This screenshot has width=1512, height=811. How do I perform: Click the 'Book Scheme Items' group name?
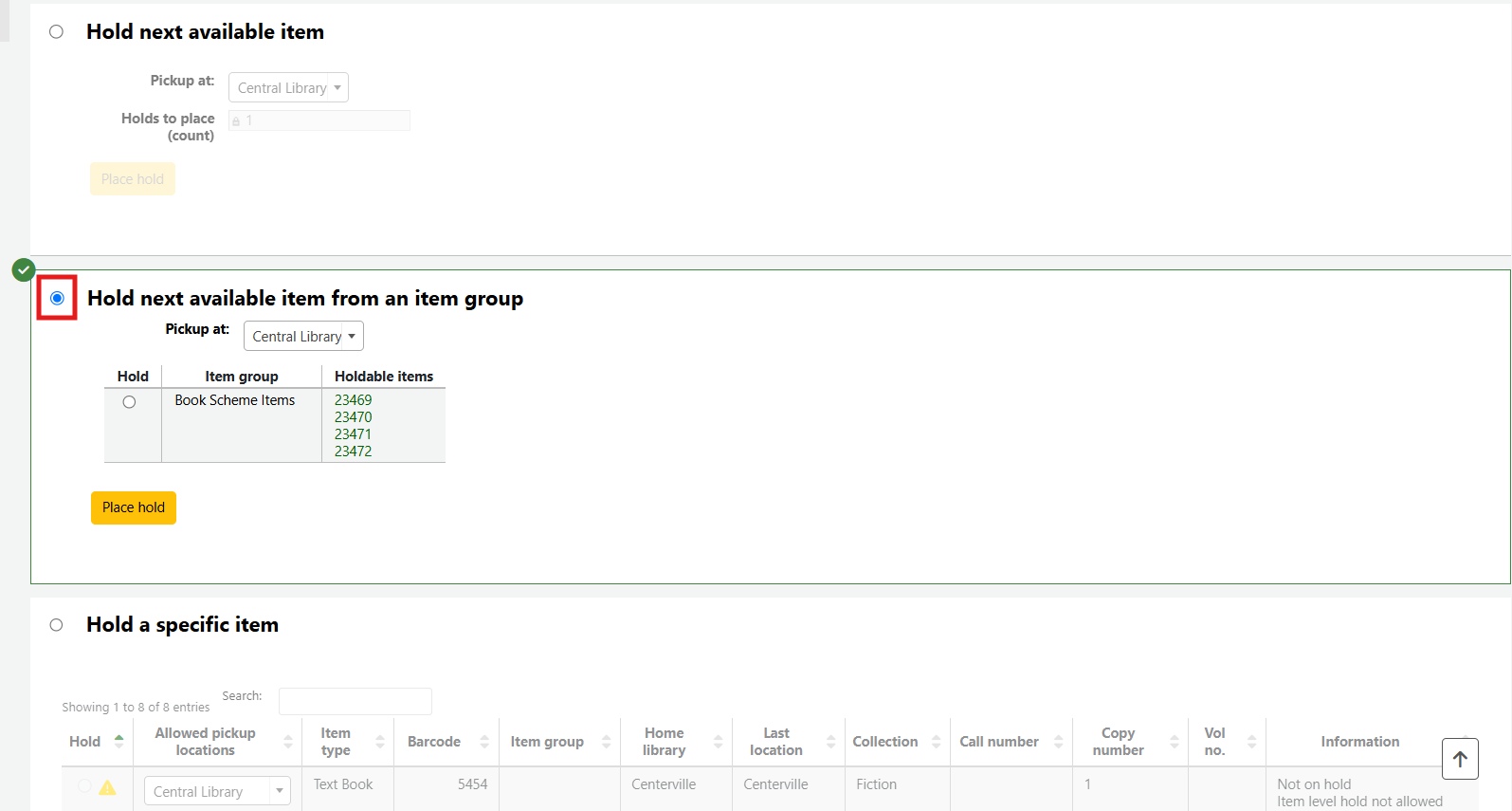235,400
